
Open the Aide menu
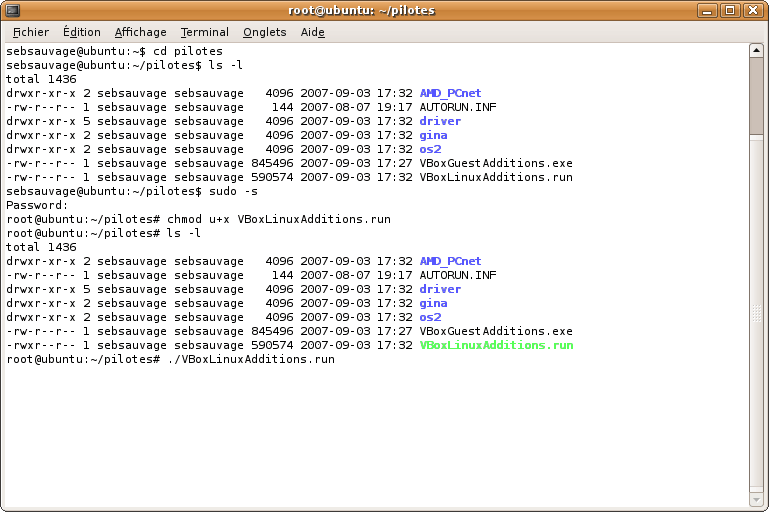point(313,32)
